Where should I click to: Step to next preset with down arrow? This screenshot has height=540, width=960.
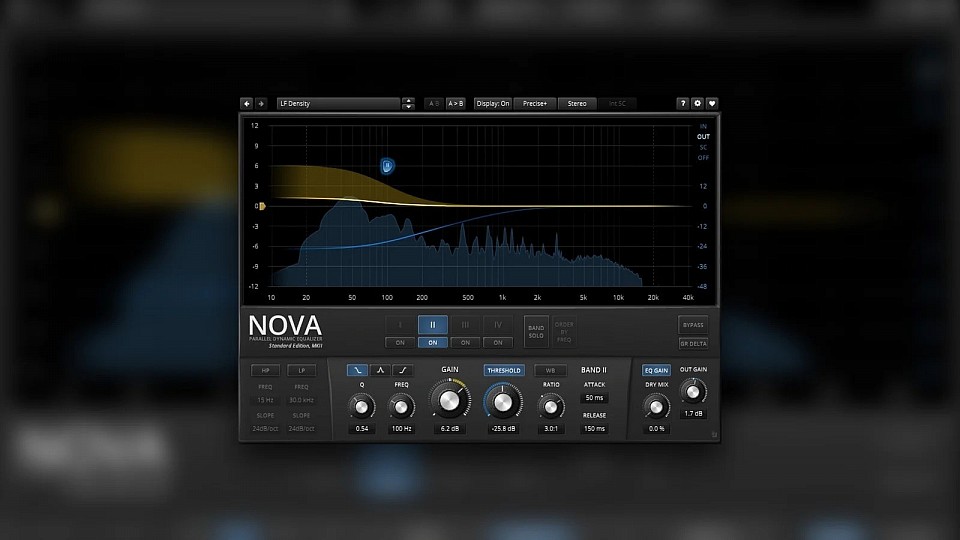click(x=408, y=107)
